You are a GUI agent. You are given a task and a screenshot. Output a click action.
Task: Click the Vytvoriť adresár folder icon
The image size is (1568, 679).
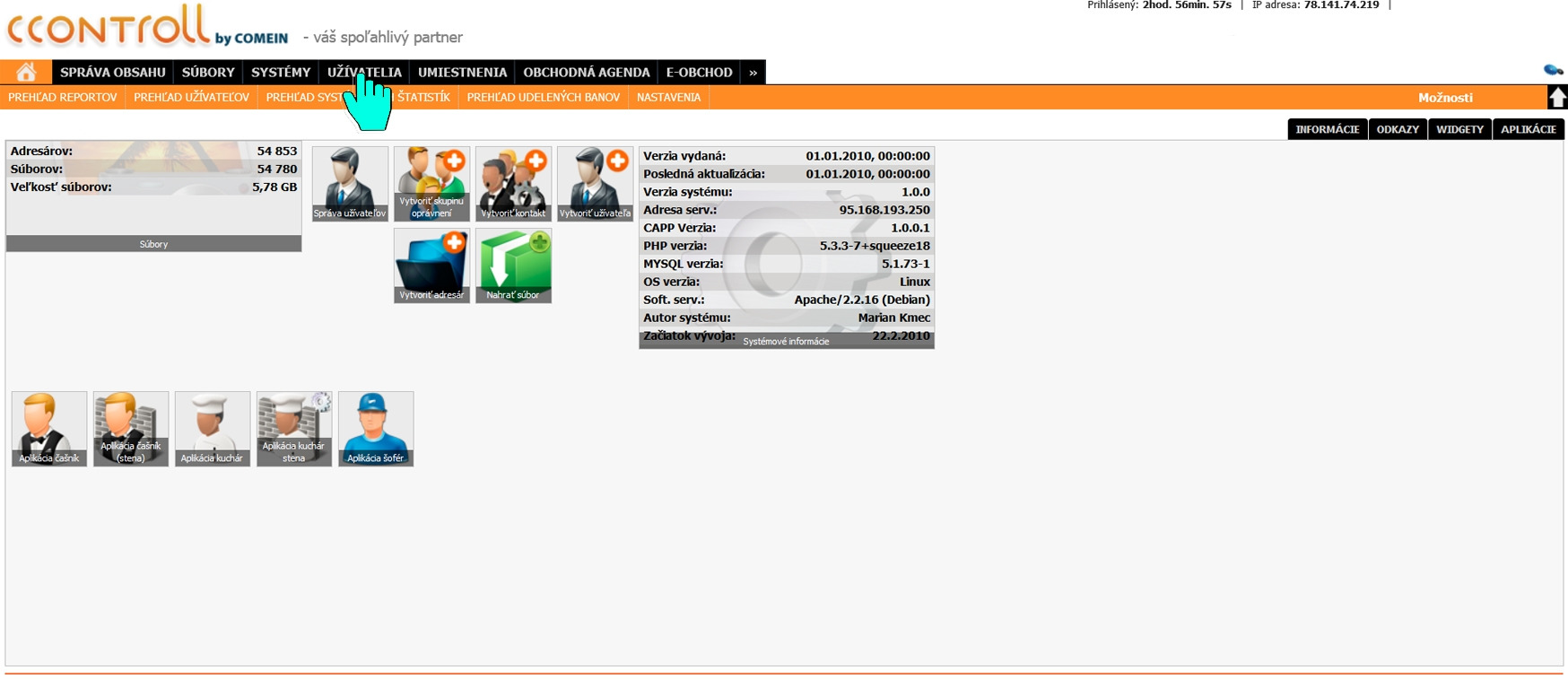tap(431, 266)
